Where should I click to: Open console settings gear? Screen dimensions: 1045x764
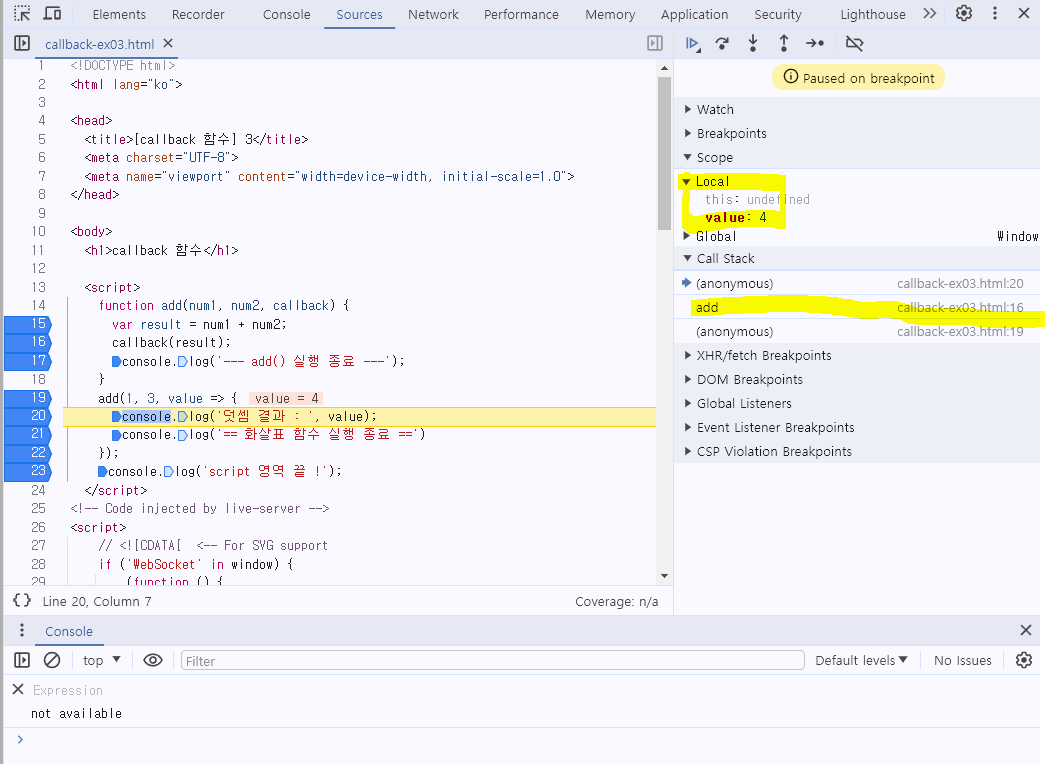click(1024, 660)
